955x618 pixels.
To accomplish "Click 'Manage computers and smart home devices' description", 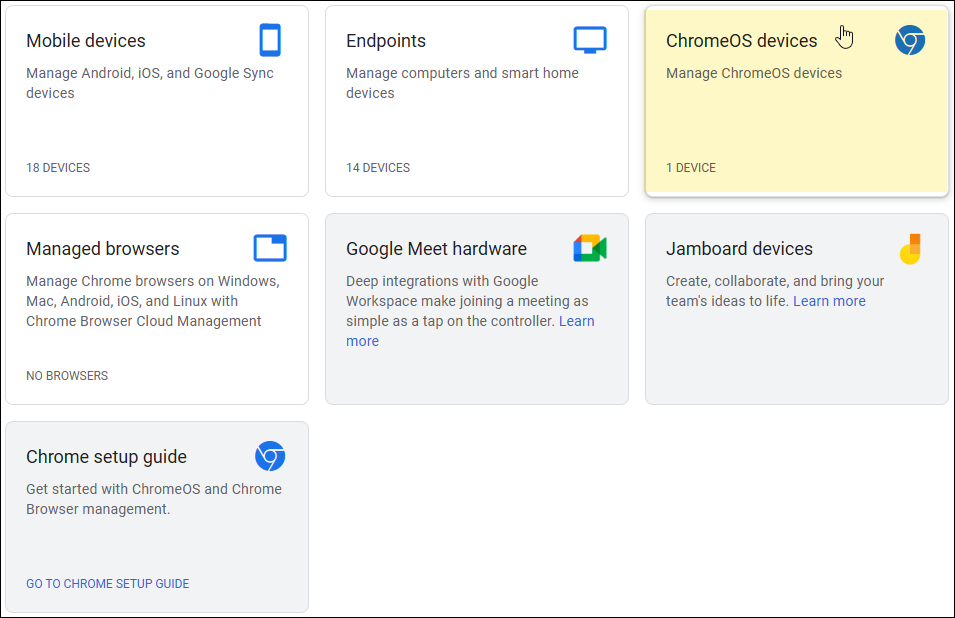I will (x=462, y=83).
